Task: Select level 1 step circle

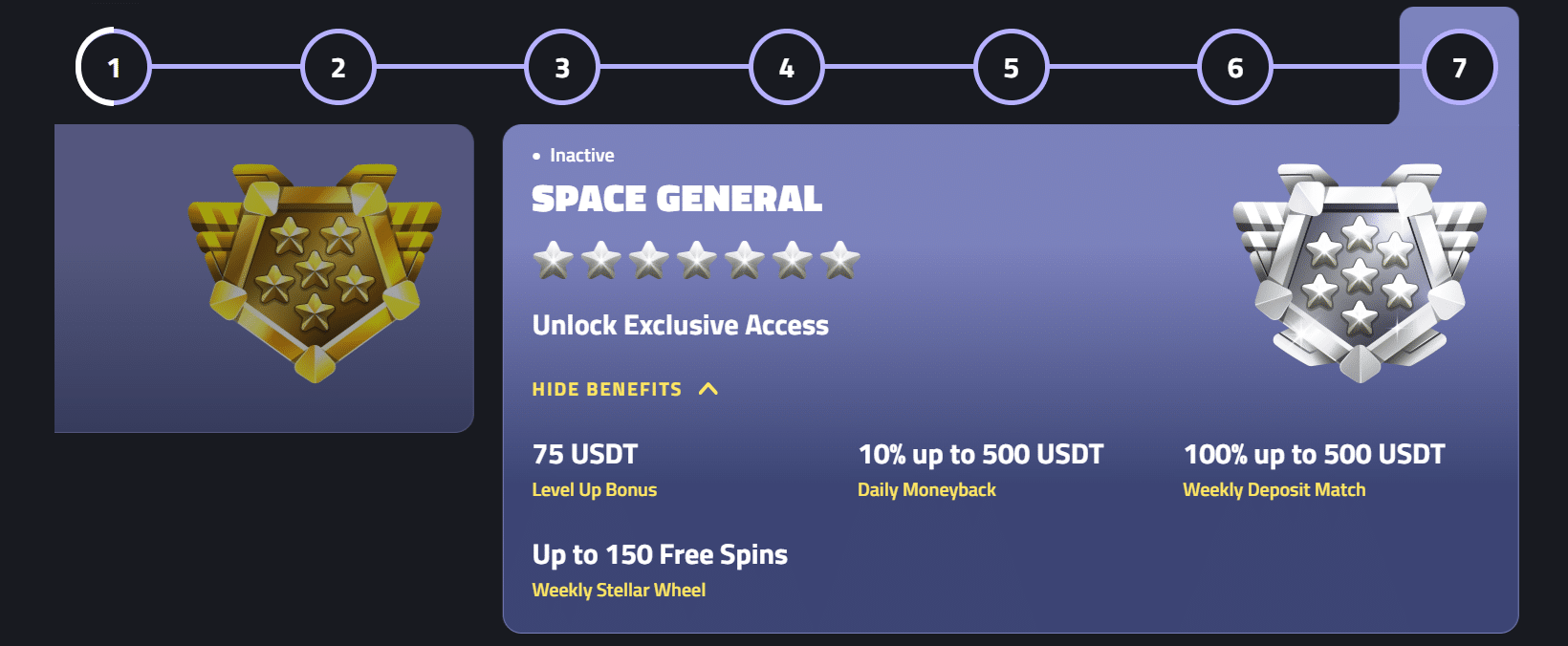Action: pos(114,67)
